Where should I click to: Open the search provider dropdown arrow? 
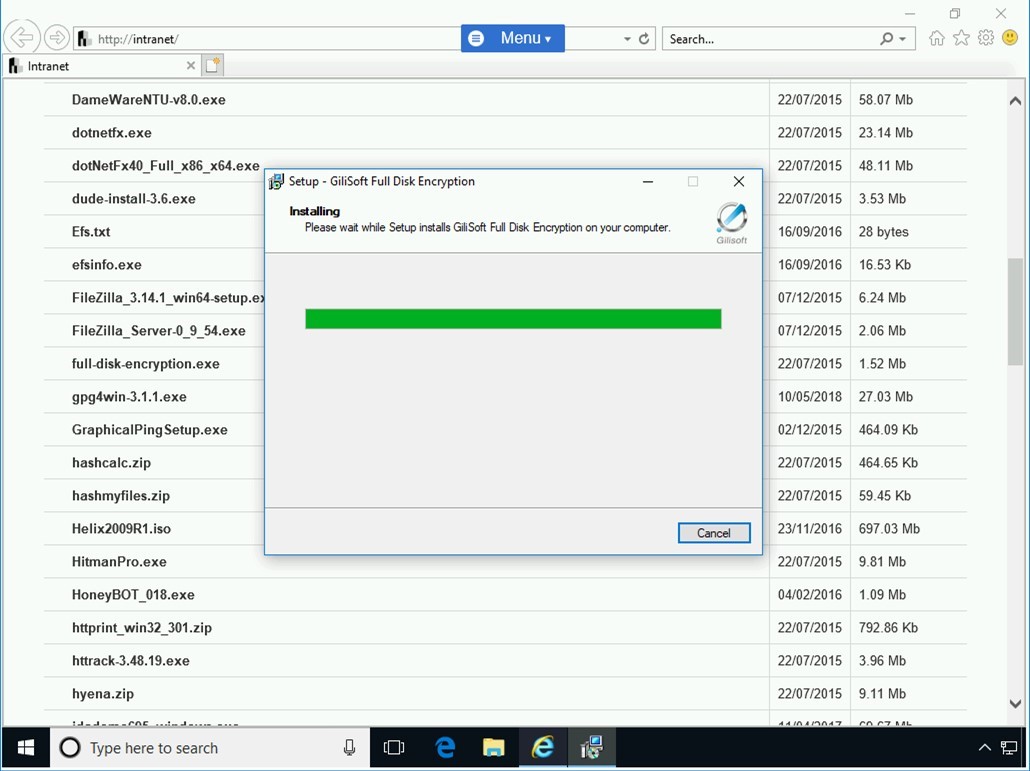(x=903, y=39)
